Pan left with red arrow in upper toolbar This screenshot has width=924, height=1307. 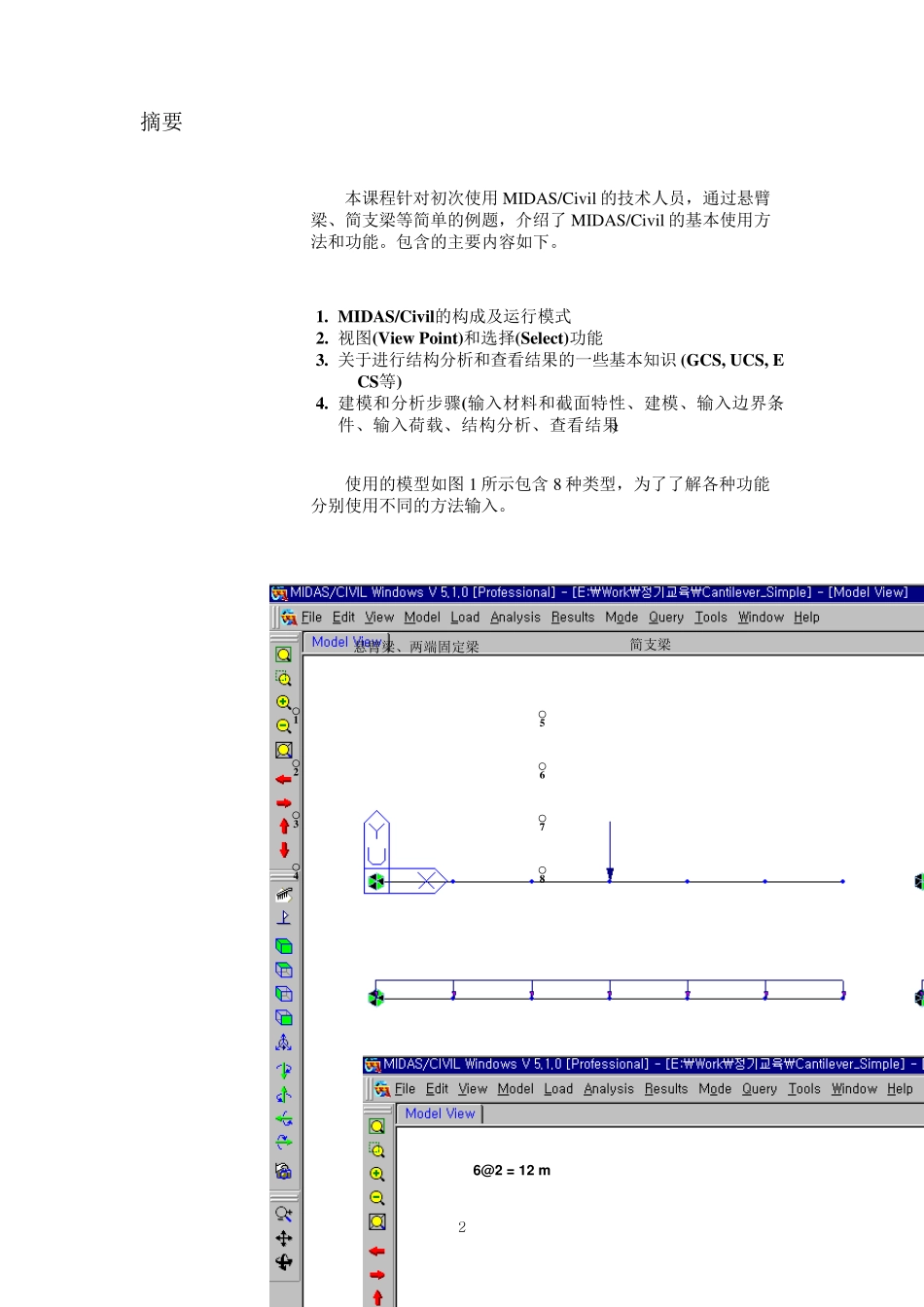[283, 779]
